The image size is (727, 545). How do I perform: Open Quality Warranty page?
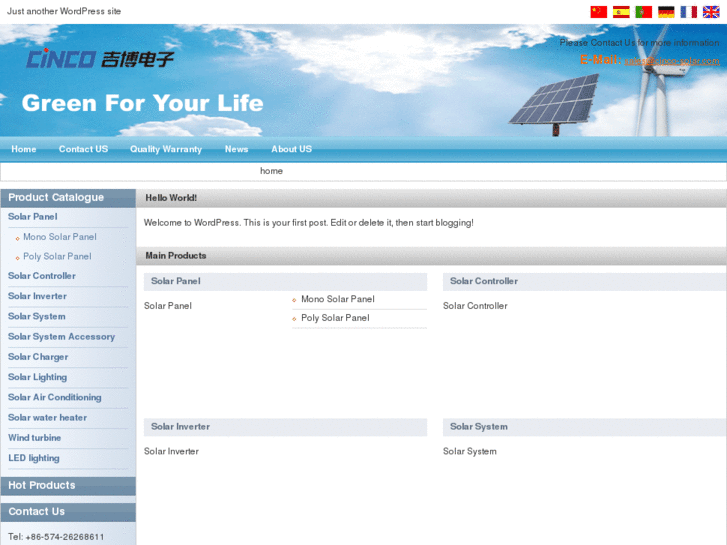166,149
